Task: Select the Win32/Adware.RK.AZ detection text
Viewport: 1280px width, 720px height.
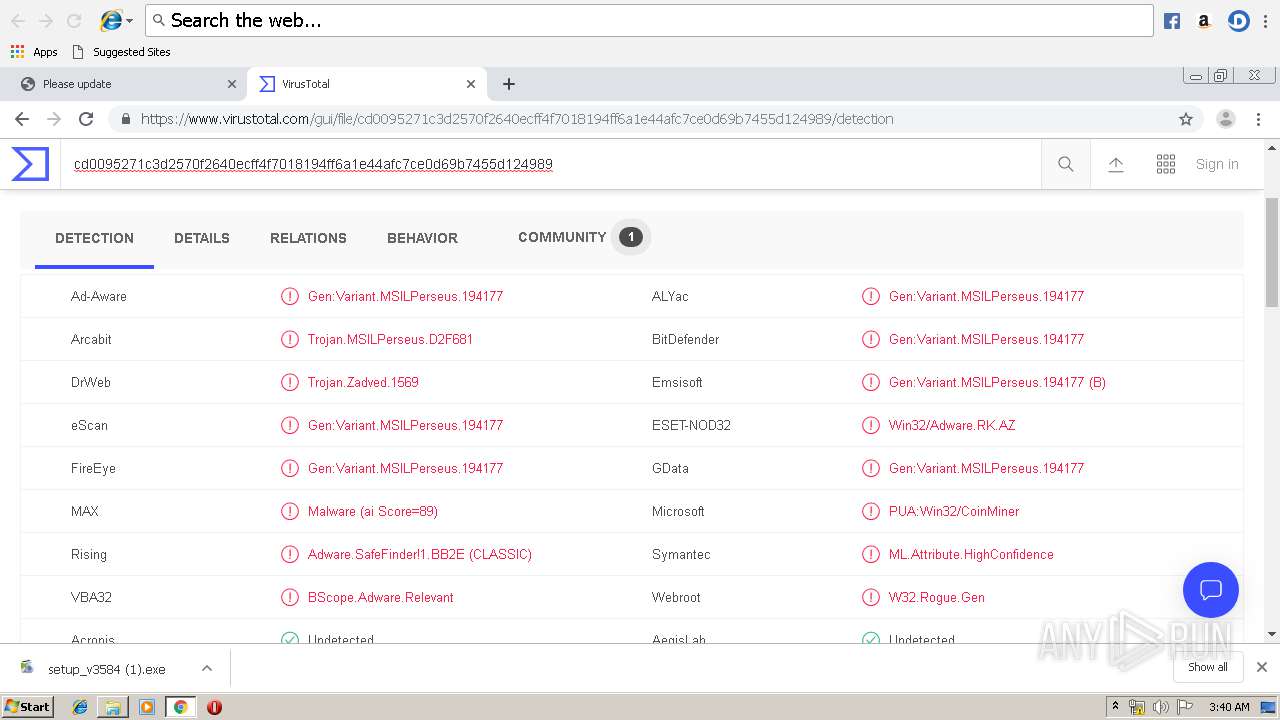Action: click(952, 425)
